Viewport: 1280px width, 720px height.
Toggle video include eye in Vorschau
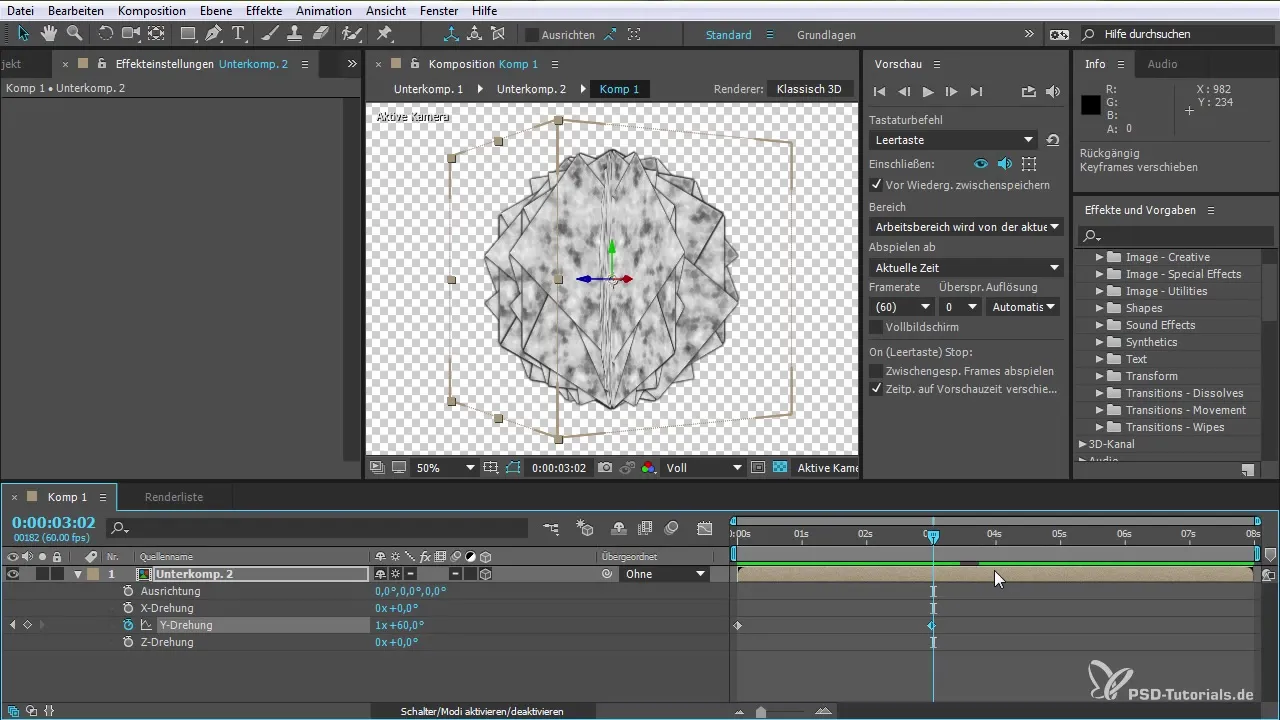pos(981,163)
